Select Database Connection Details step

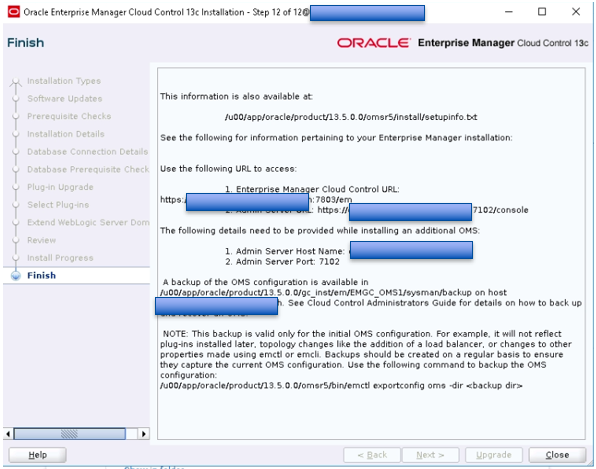(x=87, y=152)
